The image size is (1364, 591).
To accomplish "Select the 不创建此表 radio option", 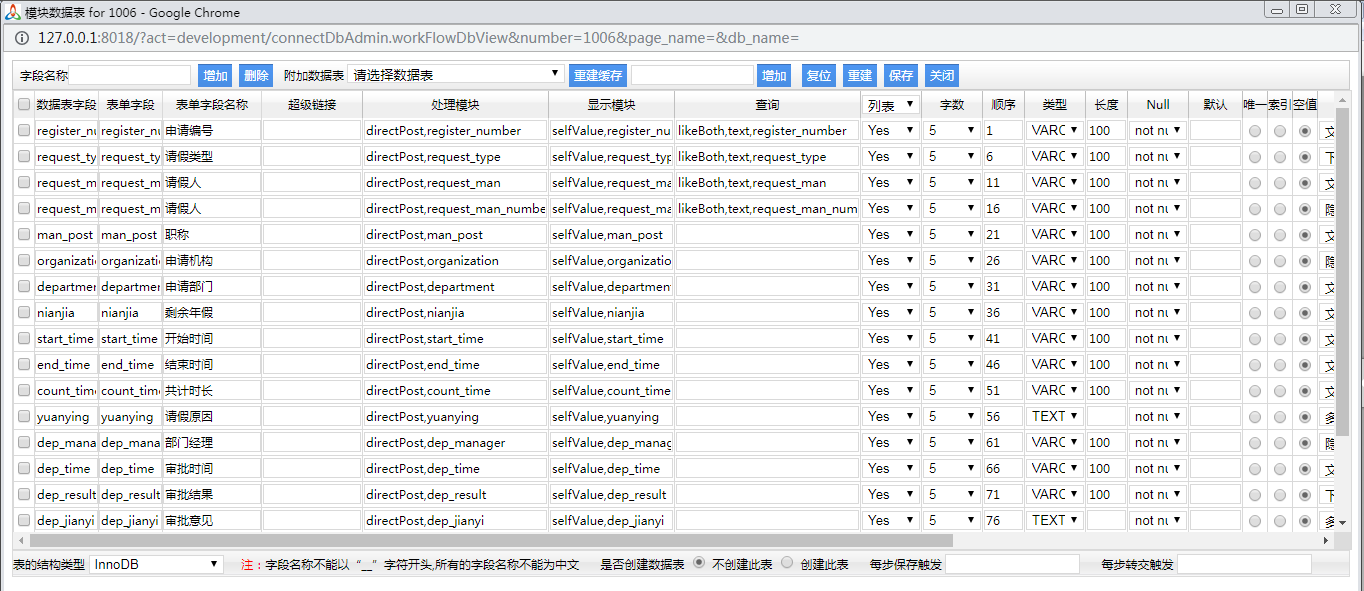I will [698, 563].
